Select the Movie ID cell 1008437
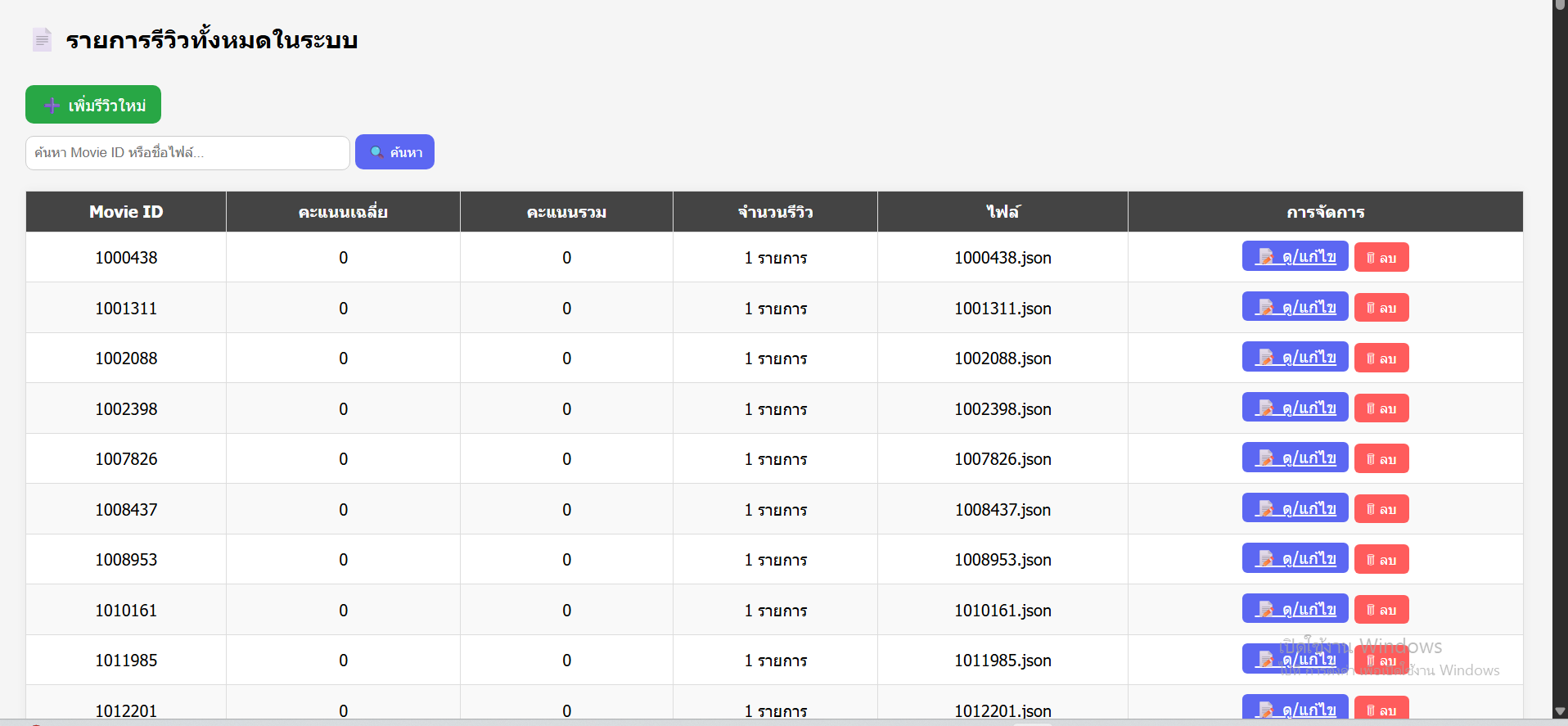Screen dimensions: 1568x726 coord(126,510)
